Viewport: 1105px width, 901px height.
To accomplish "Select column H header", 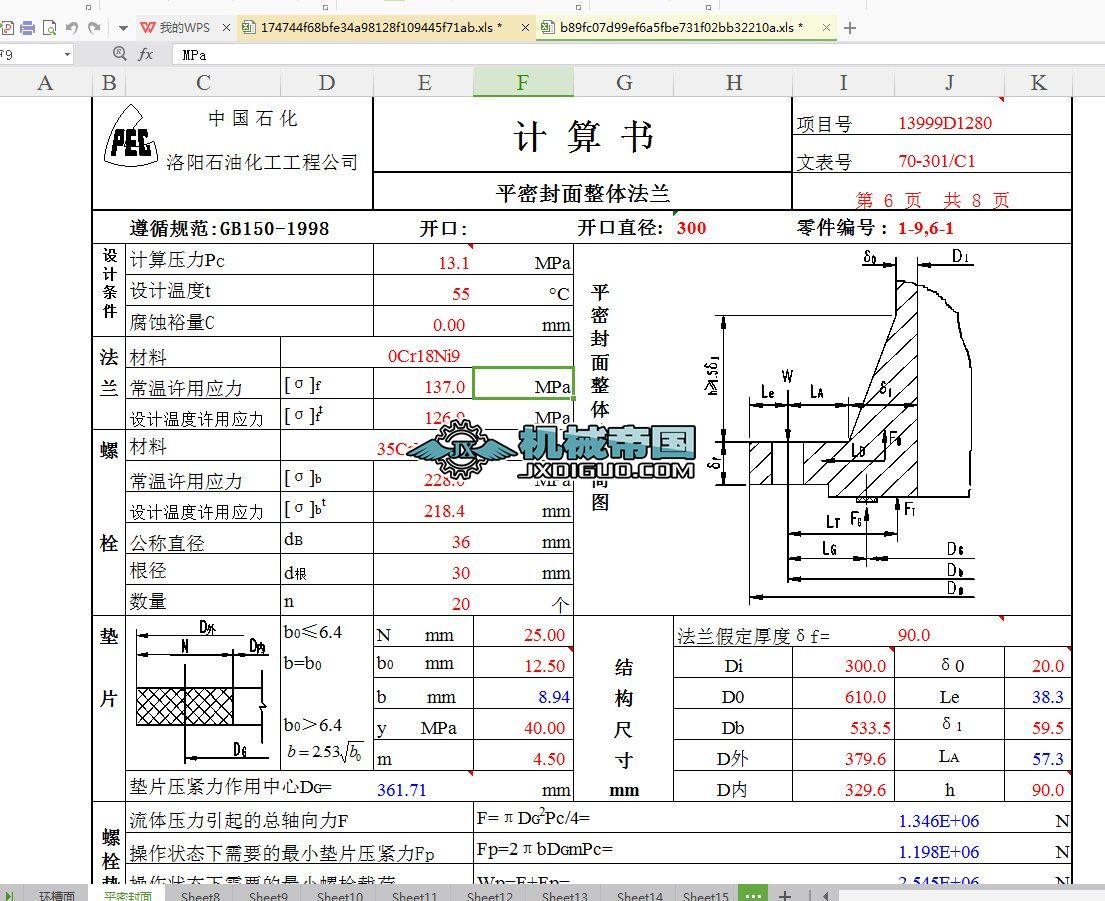I will (734, 82).
